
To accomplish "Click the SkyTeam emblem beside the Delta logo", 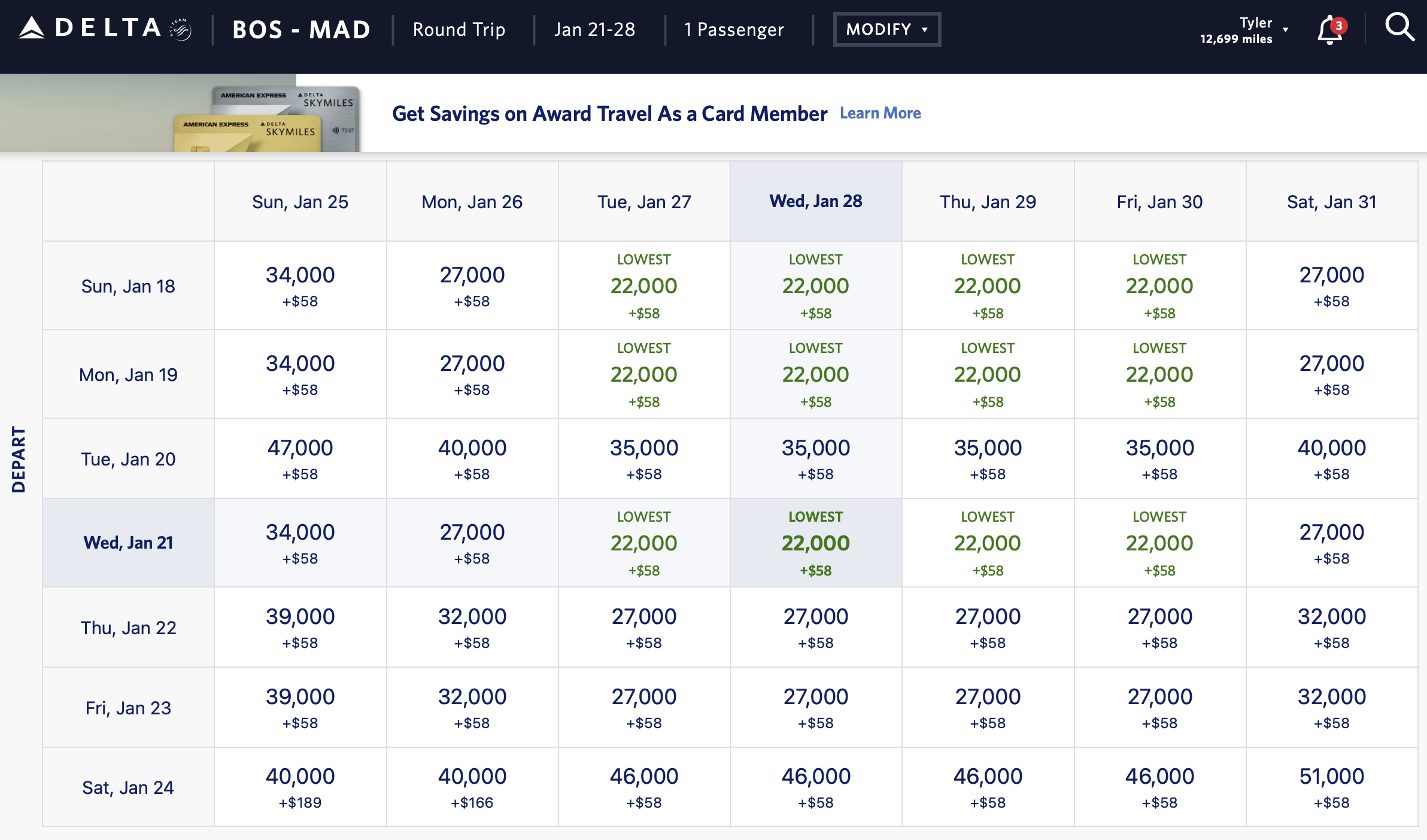I will click(x=180, y=29).
